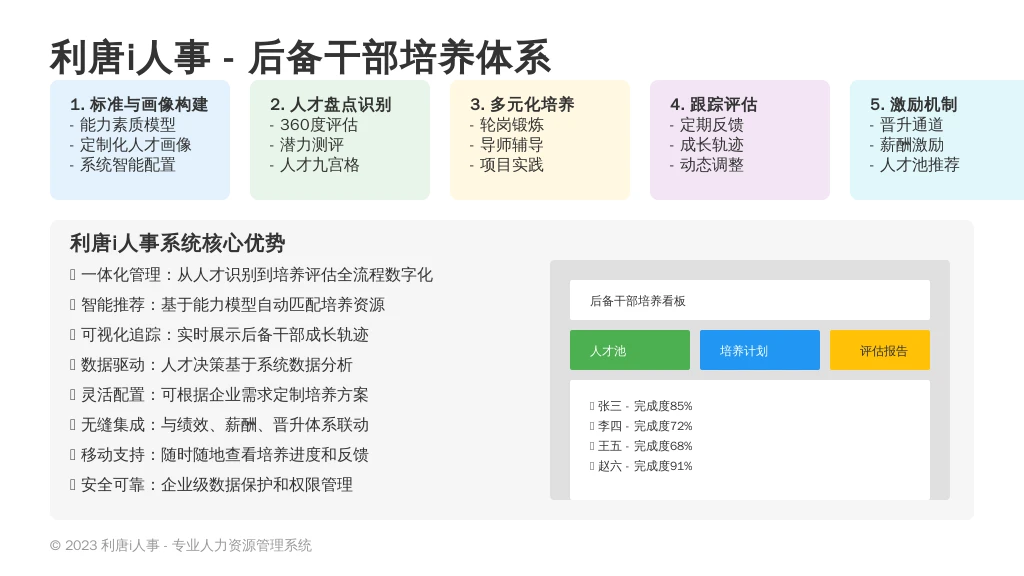
Task: Click the 智能推荐 bullet item
Action: point(227,305)
